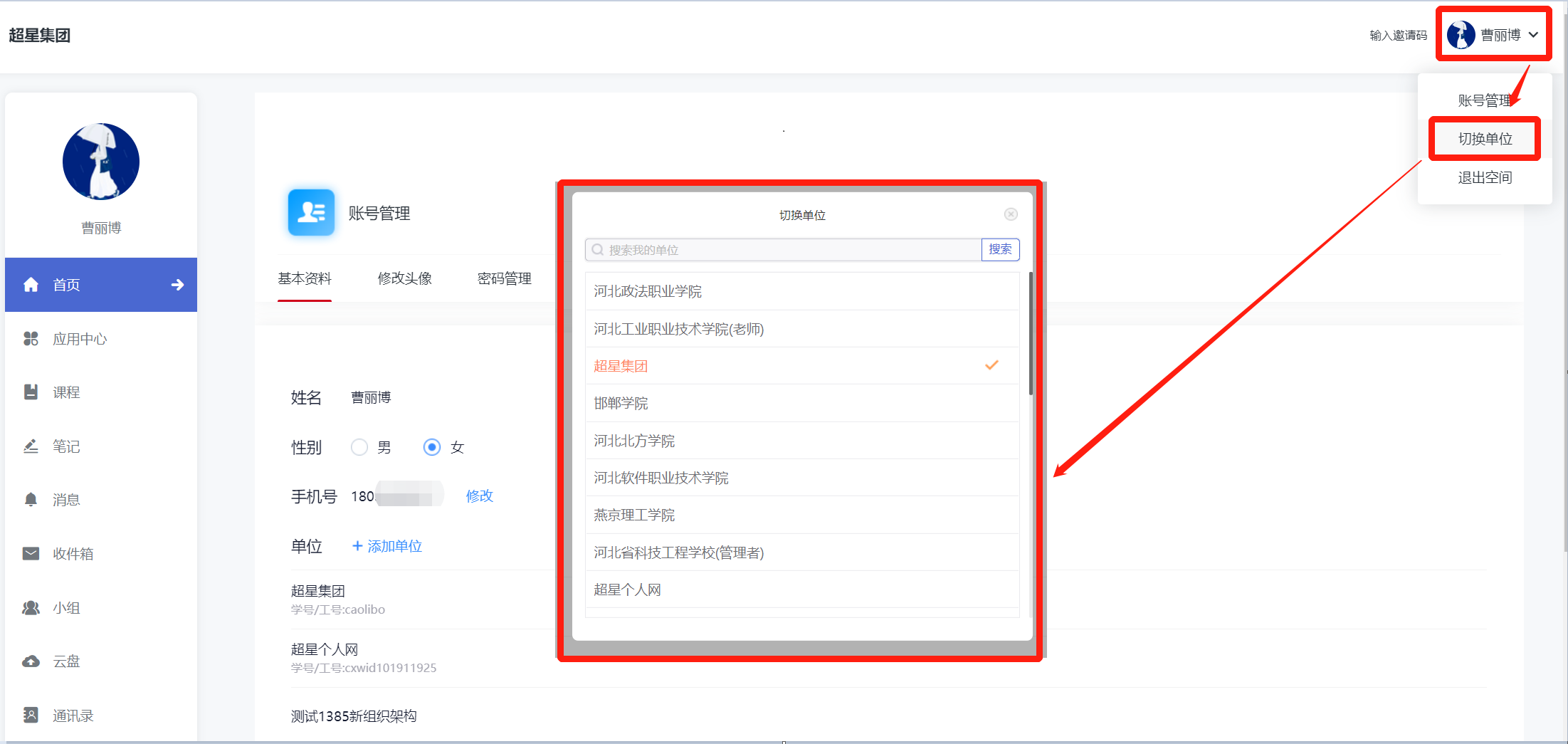
Task: Click the 笔记 notes pencil icon
Action: click(31, 446)
